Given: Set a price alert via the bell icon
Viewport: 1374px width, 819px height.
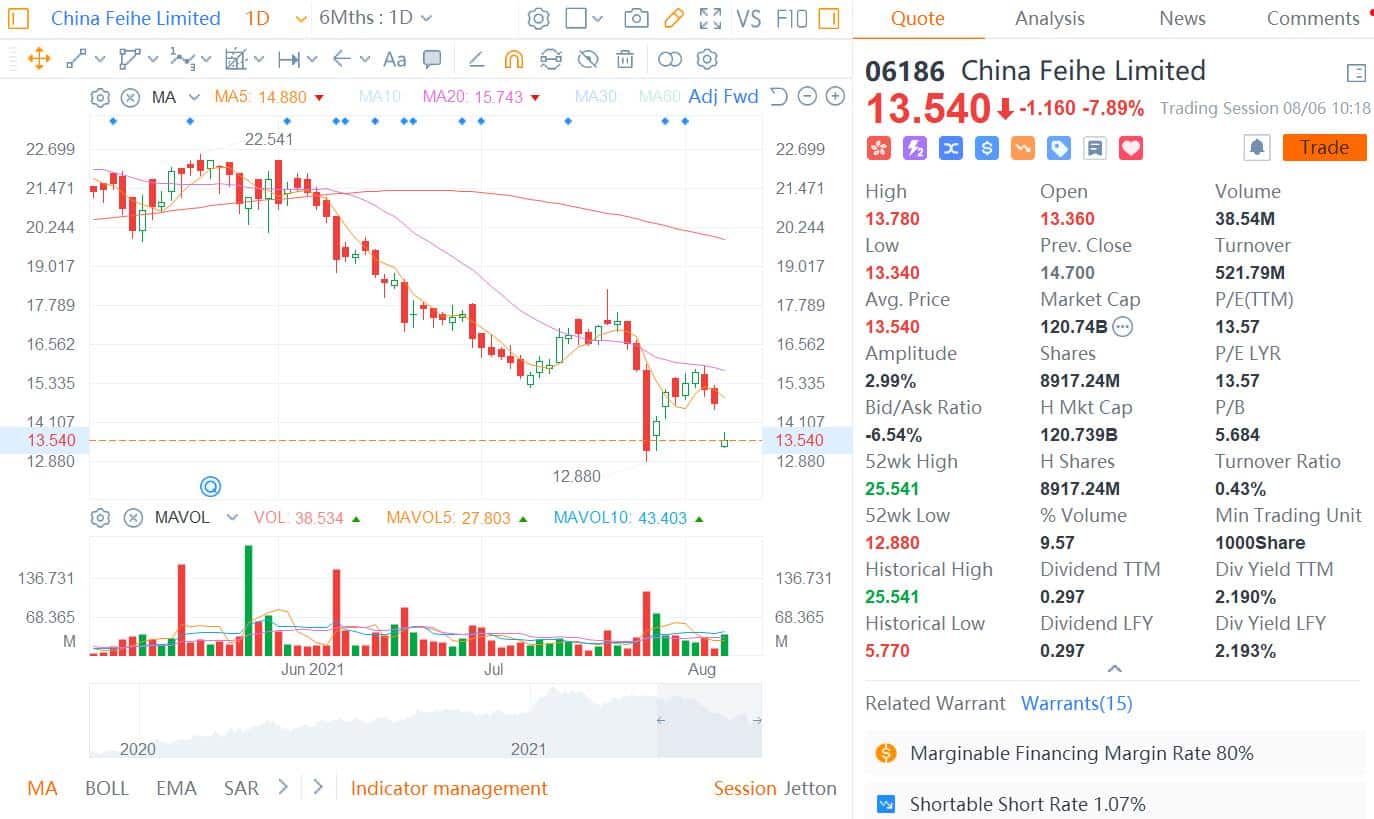Looking at the screenshot, I should pyautogui.click(x=1257, y=147).
